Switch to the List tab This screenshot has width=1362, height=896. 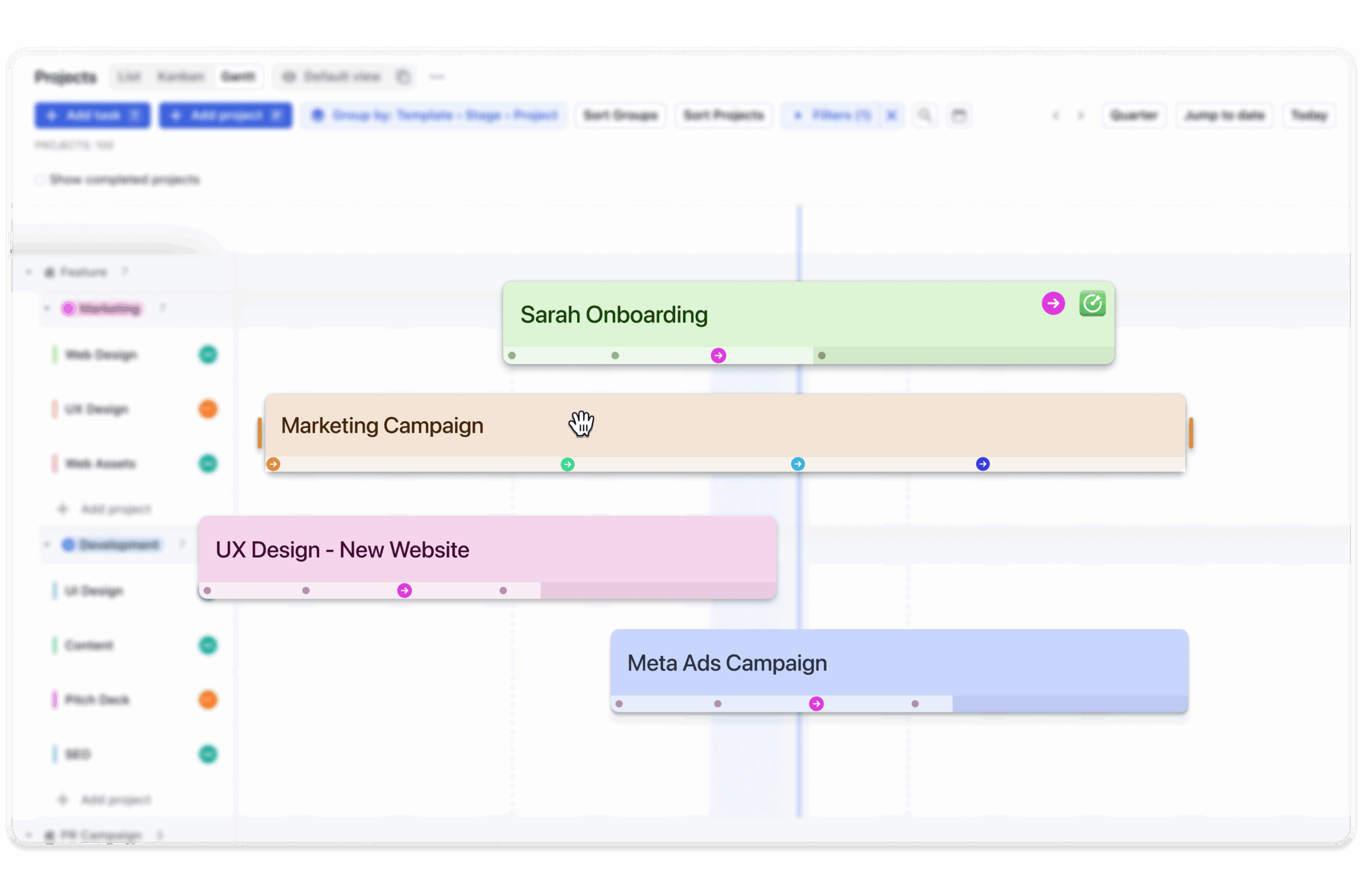(x=128, y=76)
